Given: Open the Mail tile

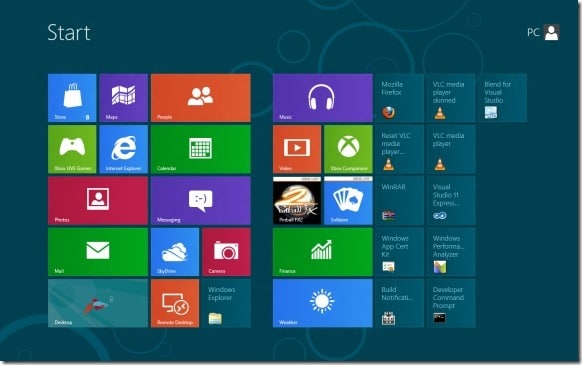Looking at the screenshot, I should coord(98,252).
